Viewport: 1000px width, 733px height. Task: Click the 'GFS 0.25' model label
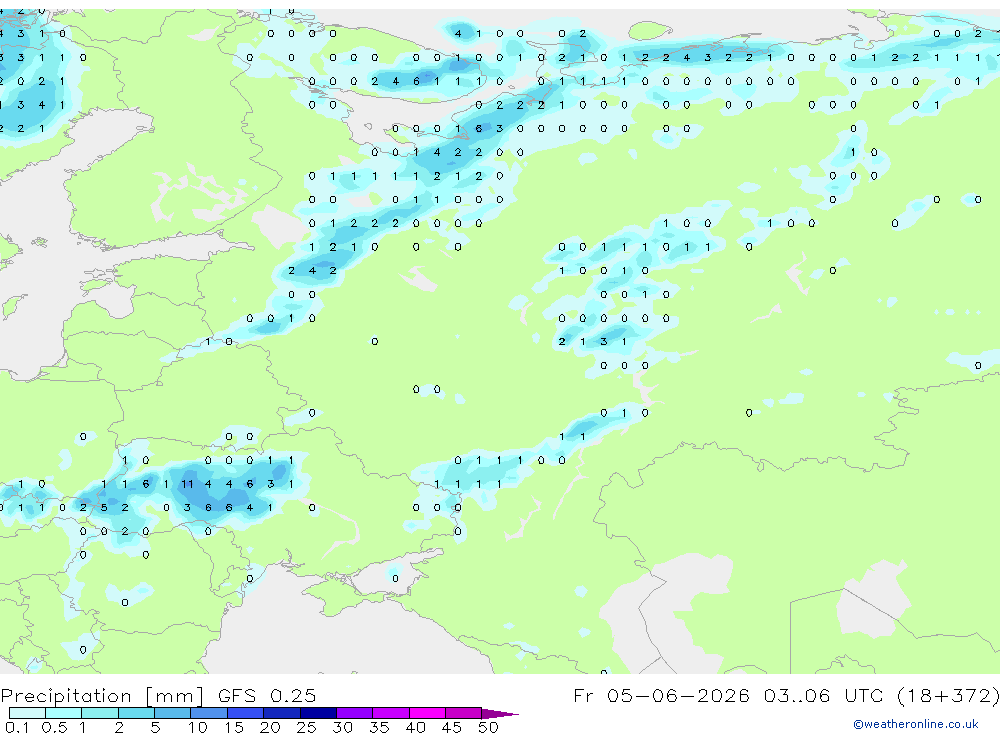(267, 696)
